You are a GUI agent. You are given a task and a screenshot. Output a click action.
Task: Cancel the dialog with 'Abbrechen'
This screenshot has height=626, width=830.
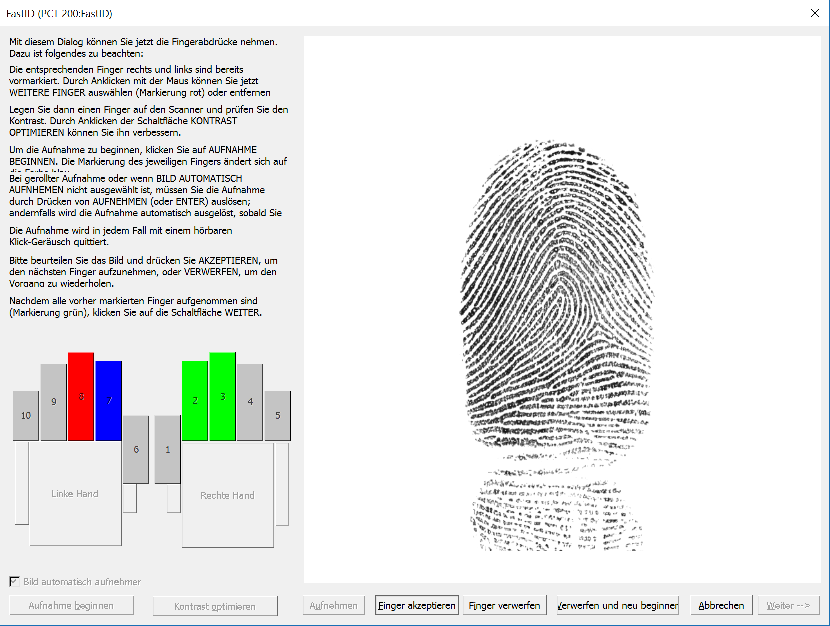click(x=721, y=606)
